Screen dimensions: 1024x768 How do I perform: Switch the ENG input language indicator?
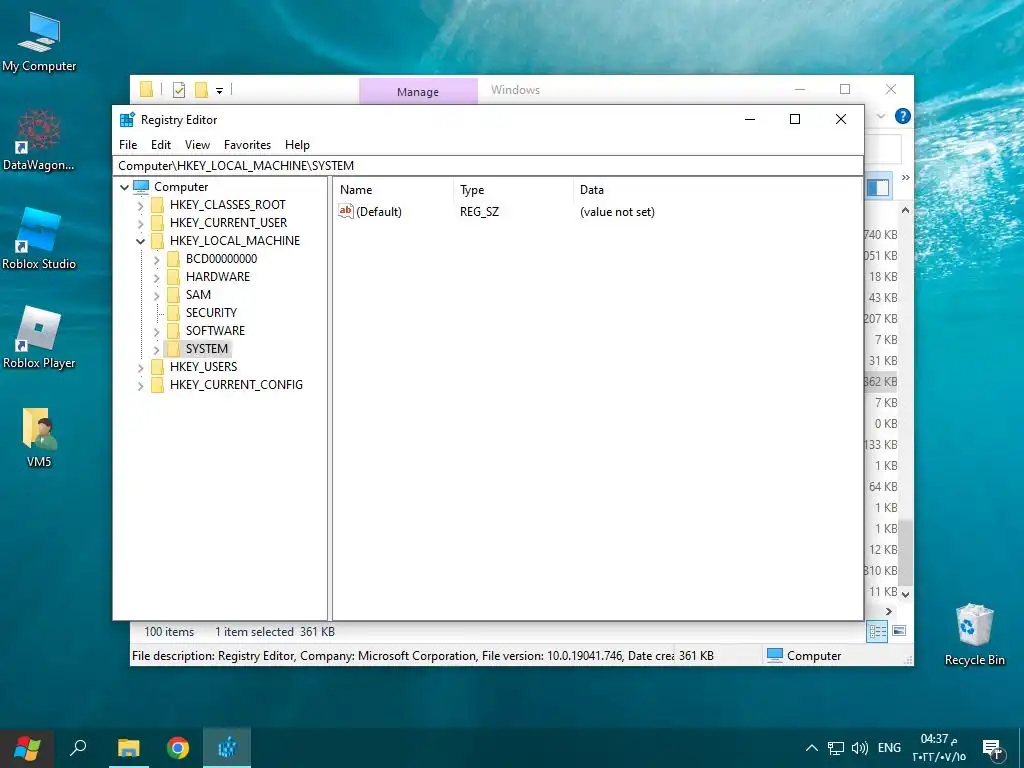[x=889, y=748]
